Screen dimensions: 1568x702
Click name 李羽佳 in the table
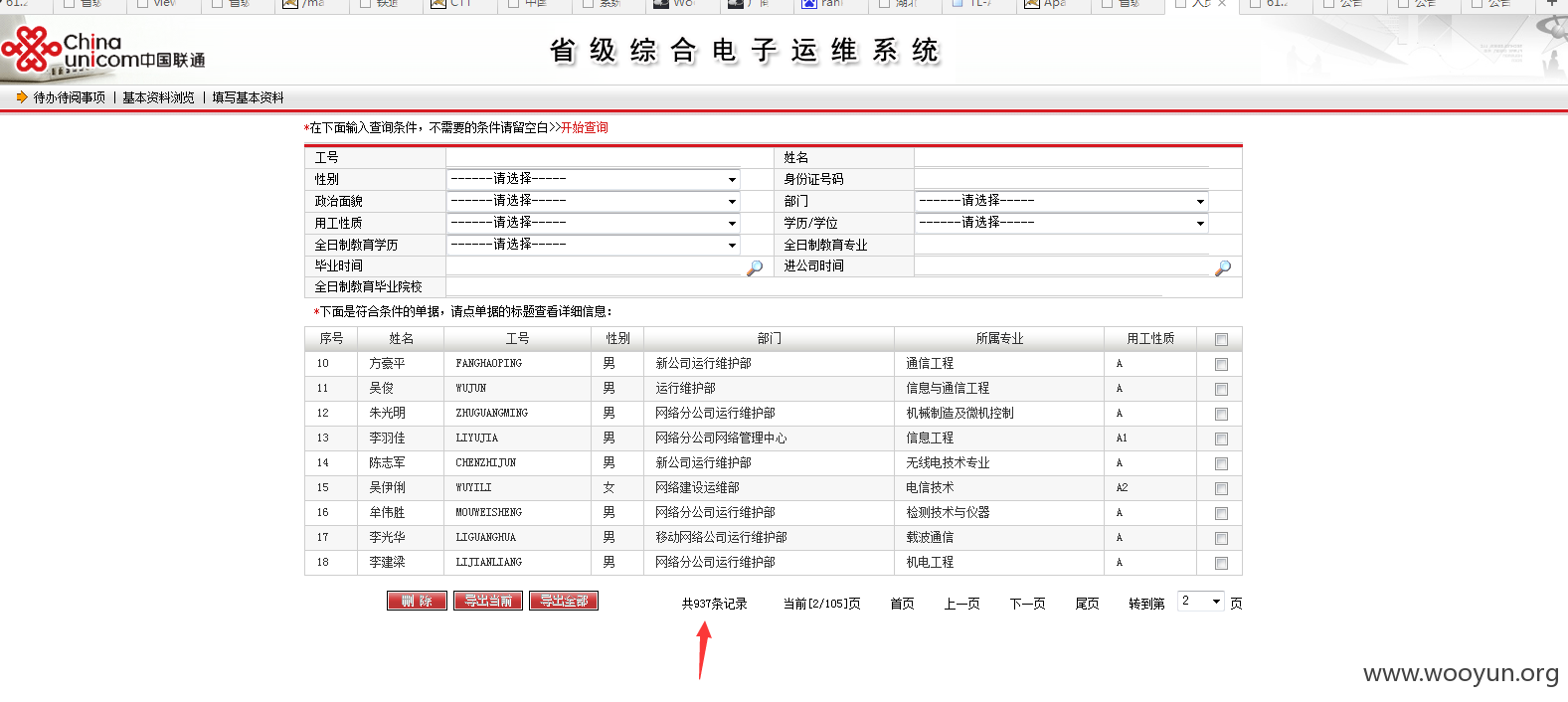tap(387, 439)
